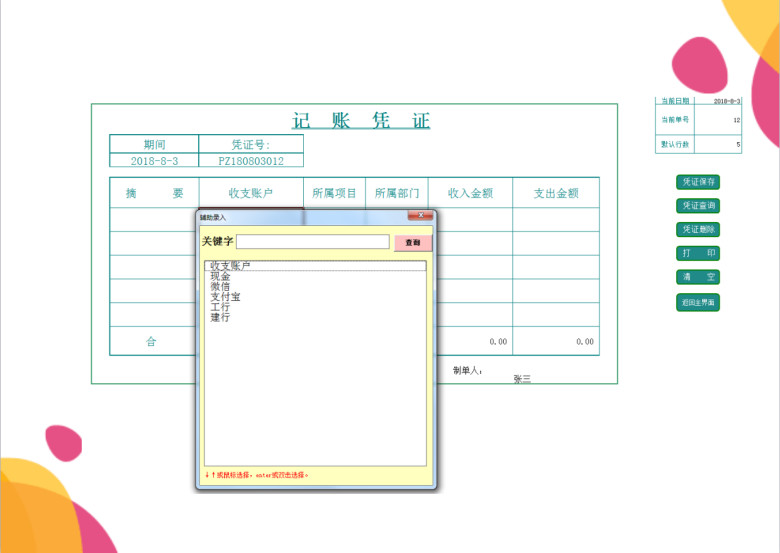Click the 查询 button in the dialog
780x553 pixels.
point(413,243)
